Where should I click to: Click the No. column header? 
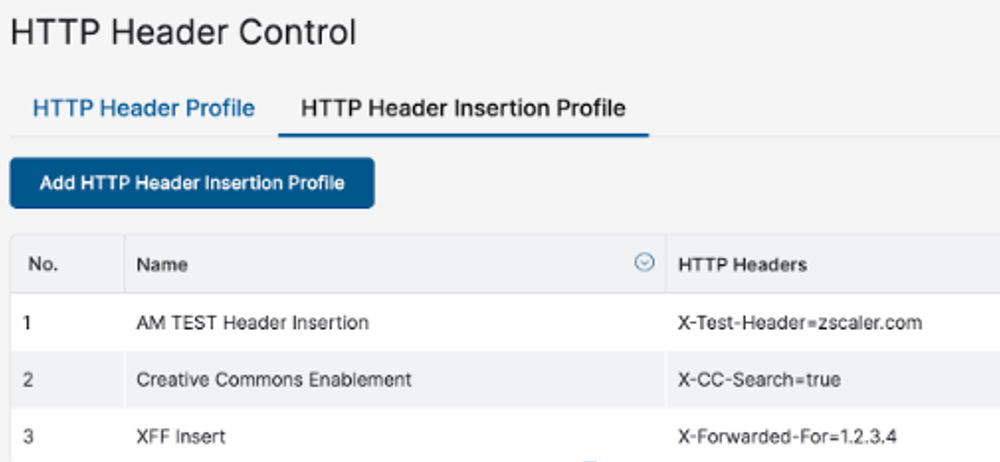(x=43, y=265)
